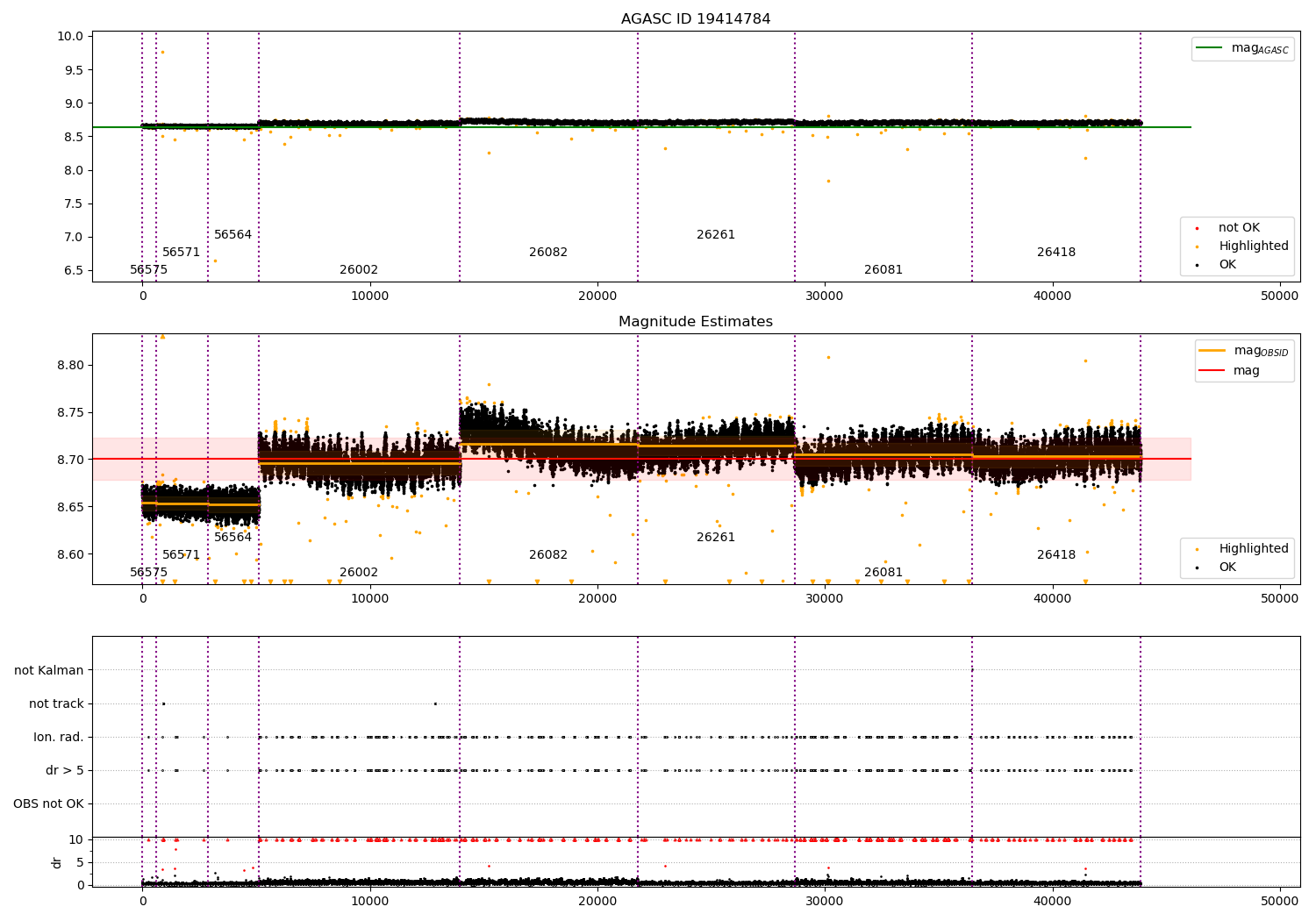Click the 'not track' row label
This screenshot has height=921, width=1316.
coord(56,703)
